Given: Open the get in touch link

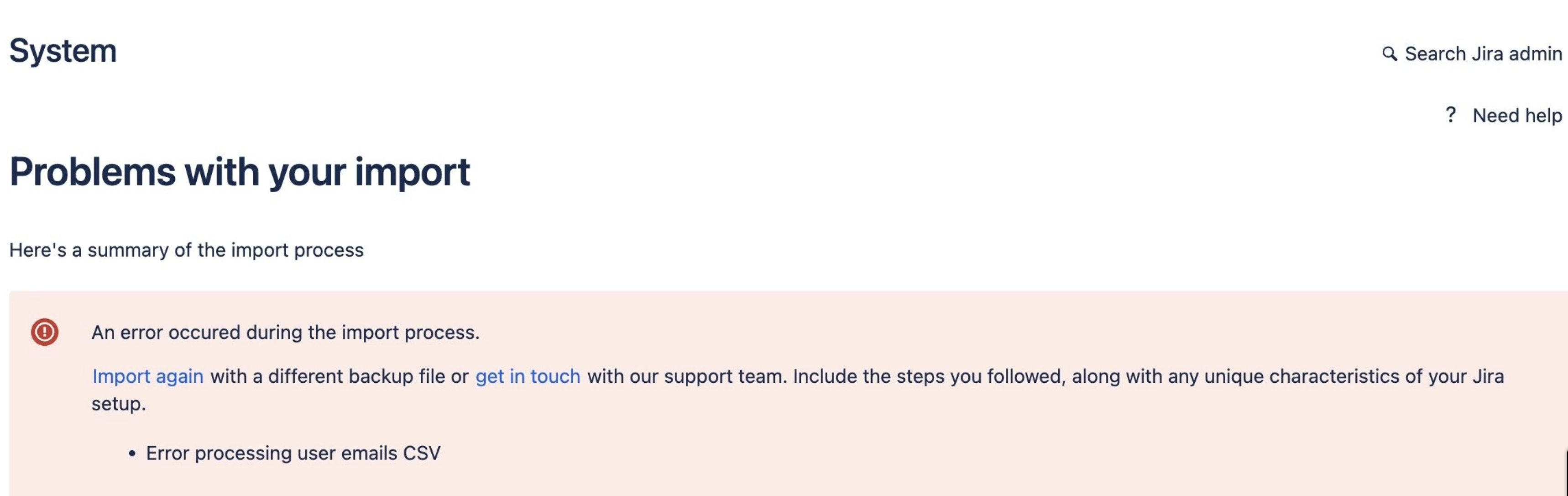Looking at the screenshot, I should pos(528,376).
